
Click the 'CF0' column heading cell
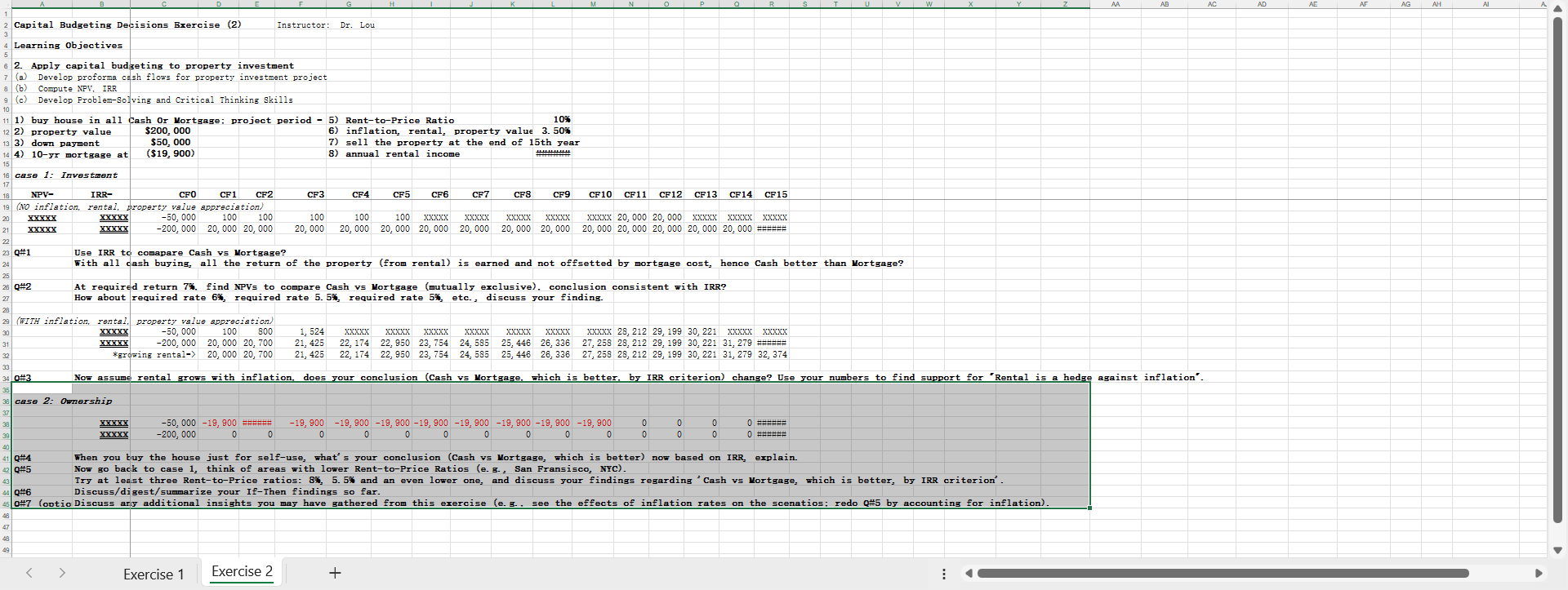click(187, 194)
